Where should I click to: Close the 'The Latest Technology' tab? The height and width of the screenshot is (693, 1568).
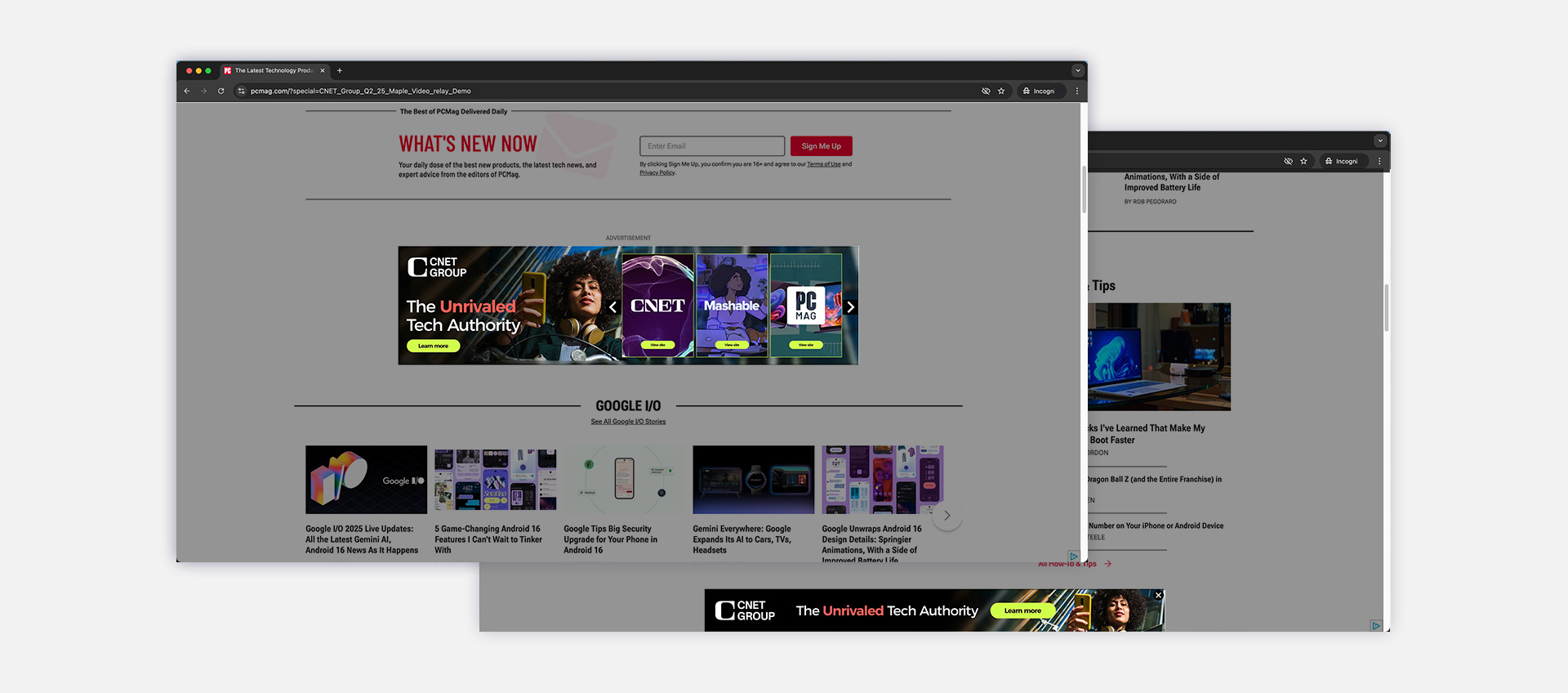coord(323,71)
